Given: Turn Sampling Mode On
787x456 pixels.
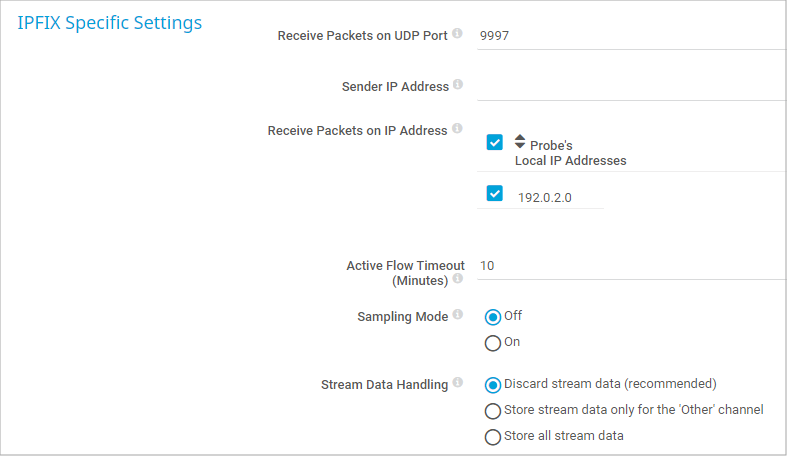Looking at the screenshot, I should (x=492, y=343).
